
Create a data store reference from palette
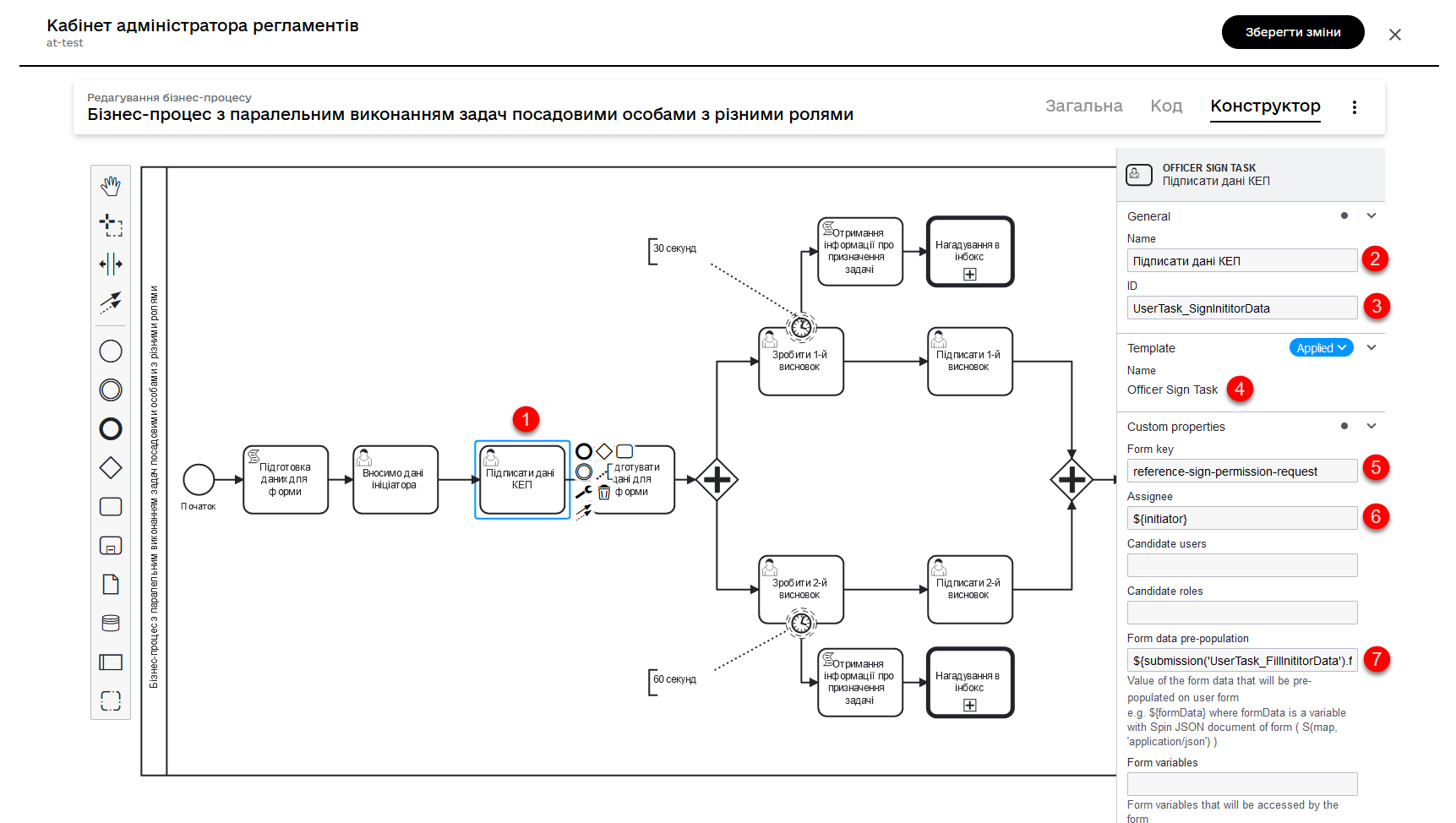click(x=111, y=623)
